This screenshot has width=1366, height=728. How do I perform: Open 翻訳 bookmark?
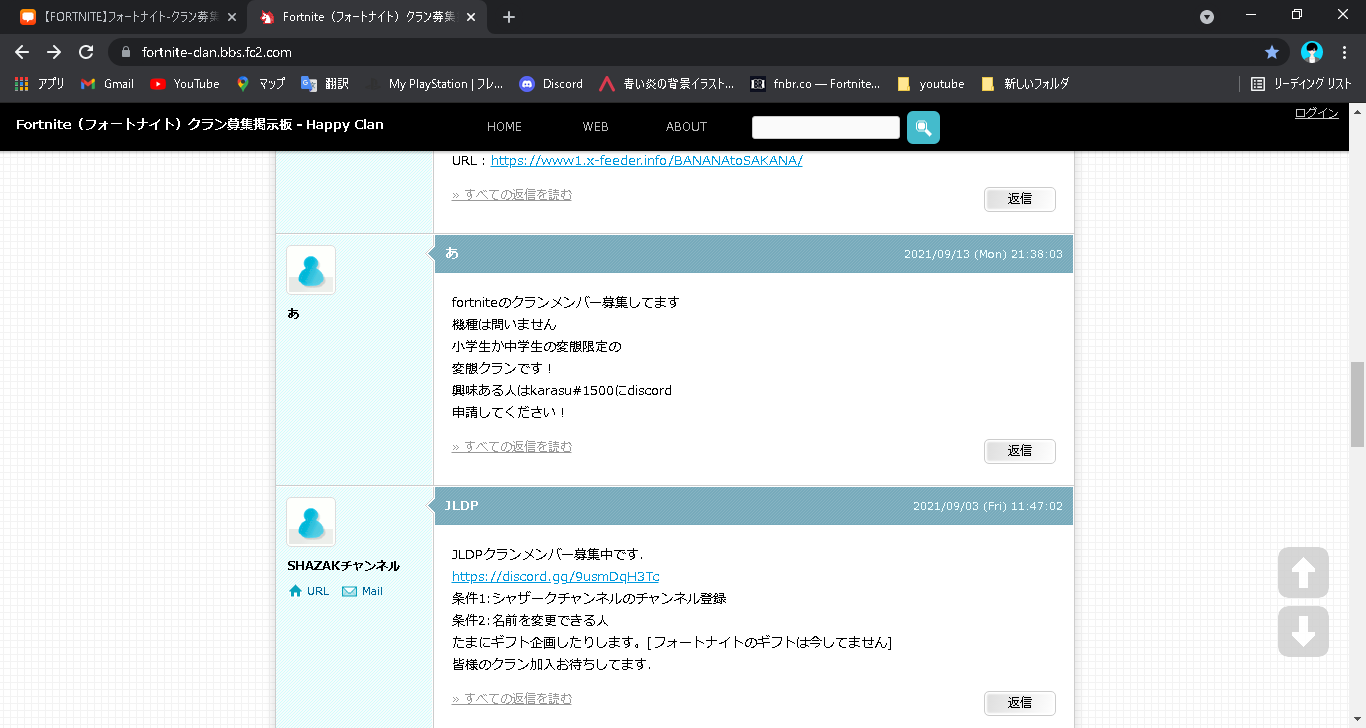click(325, 84)
